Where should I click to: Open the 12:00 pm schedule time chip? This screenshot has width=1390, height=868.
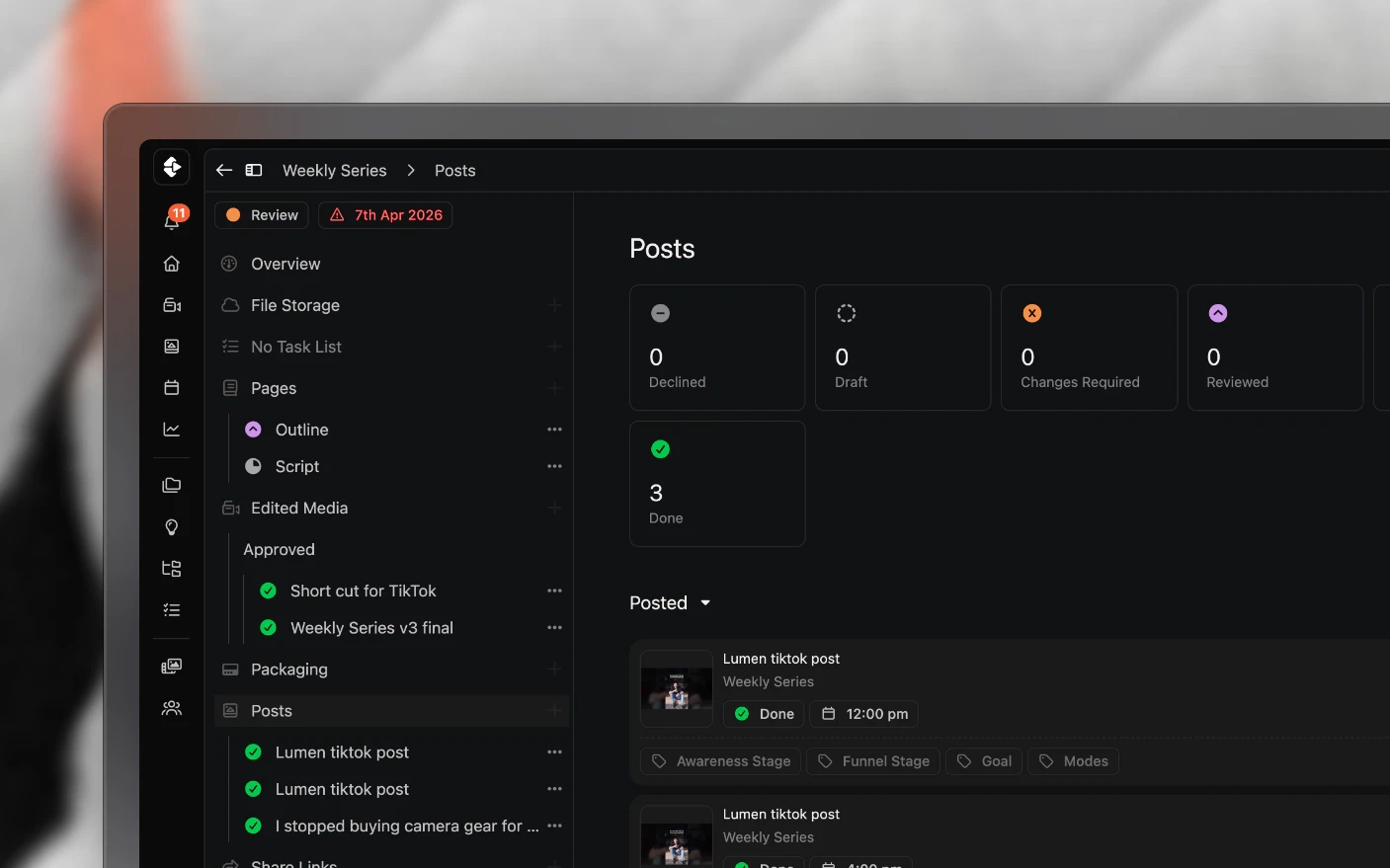(864, 714)
